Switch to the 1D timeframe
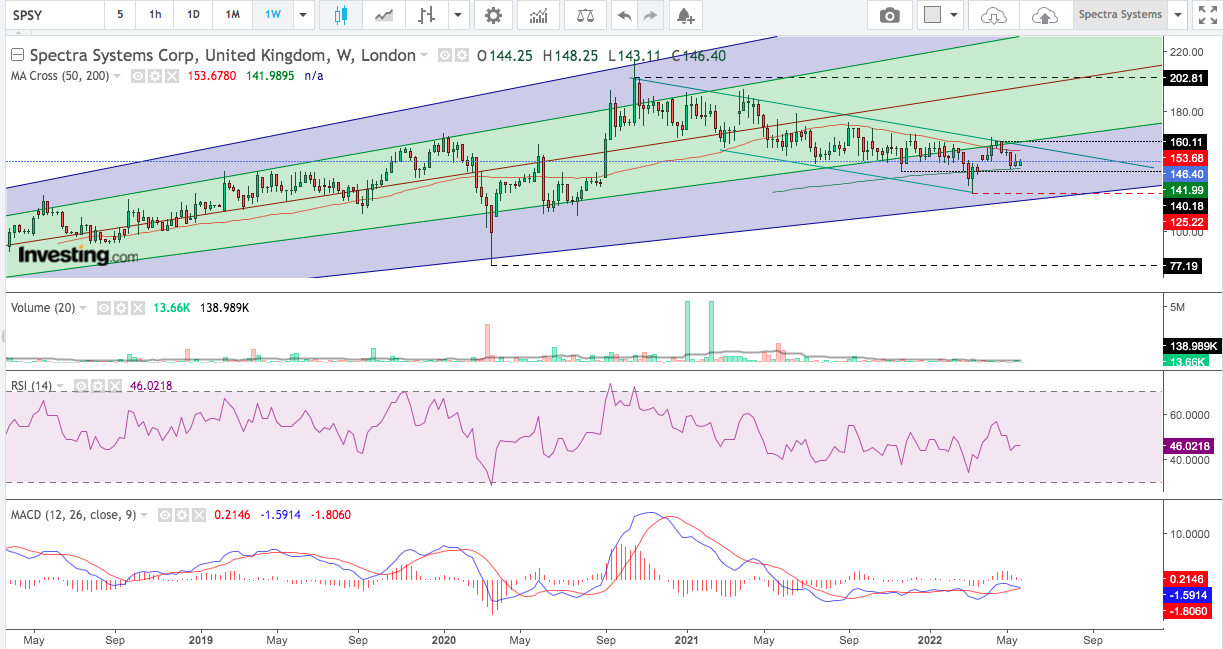 [194, 15]
